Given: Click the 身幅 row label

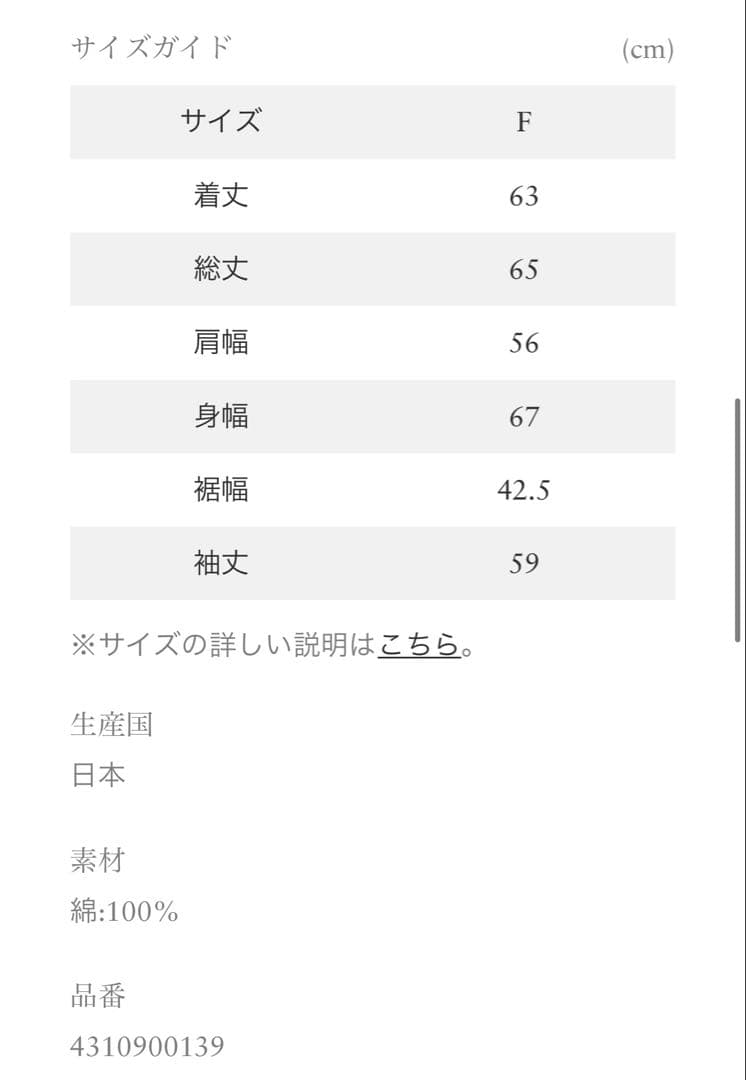Looking at the screenshot, I should coord(221,416).
